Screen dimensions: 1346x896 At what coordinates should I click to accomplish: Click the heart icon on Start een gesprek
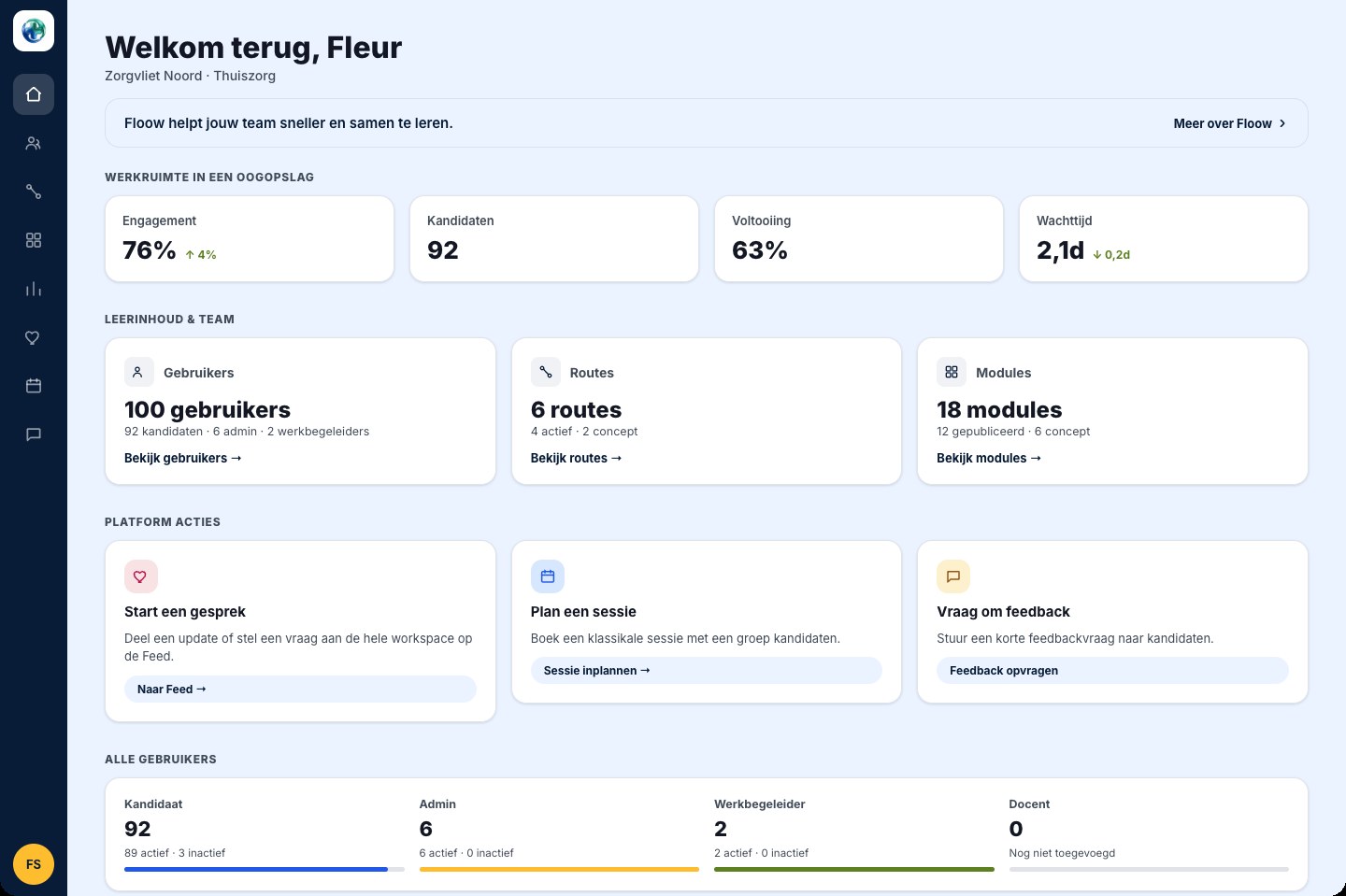tap(141, 576)
